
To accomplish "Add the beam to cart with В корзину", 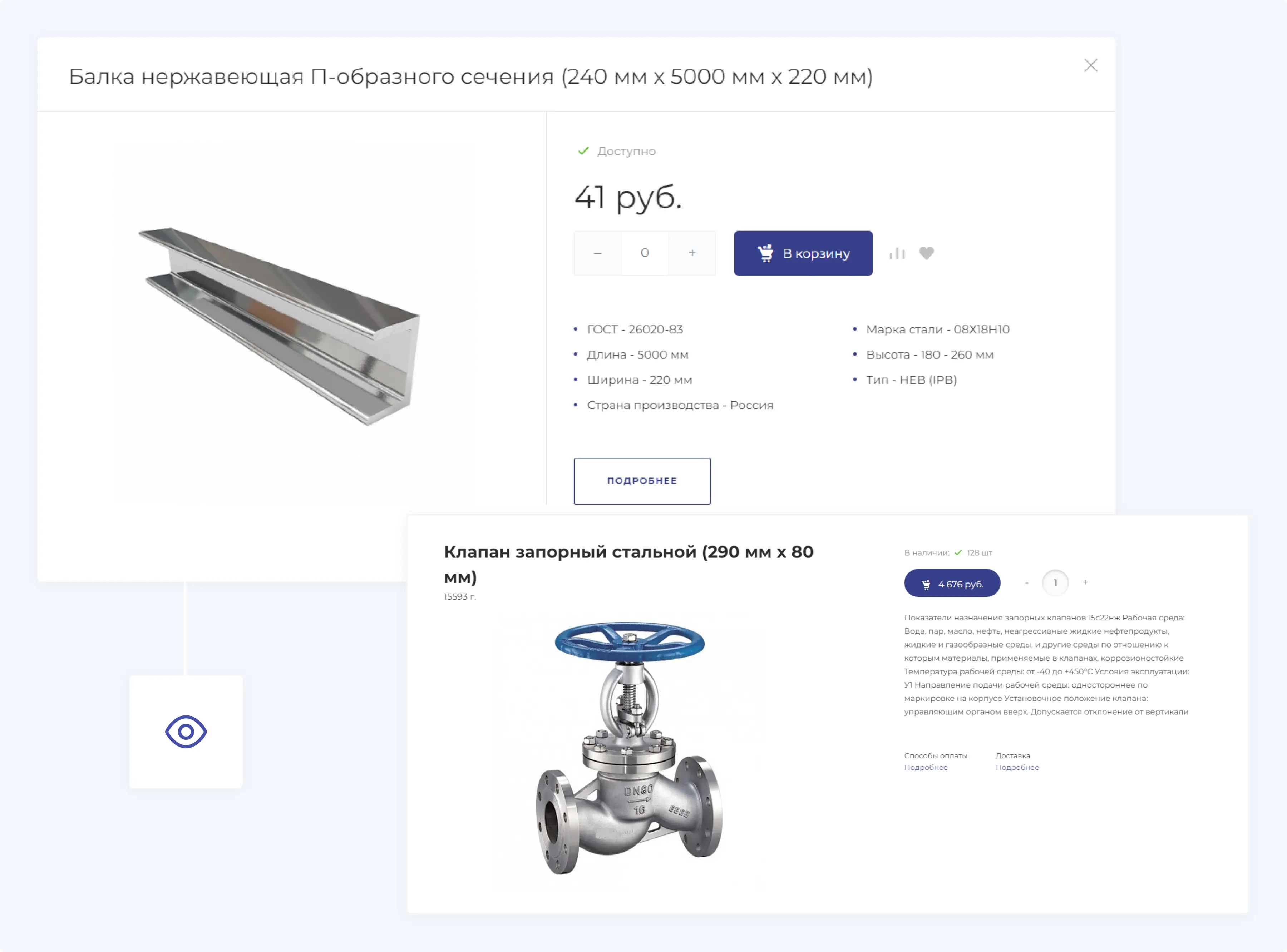I will pos(803,253).
